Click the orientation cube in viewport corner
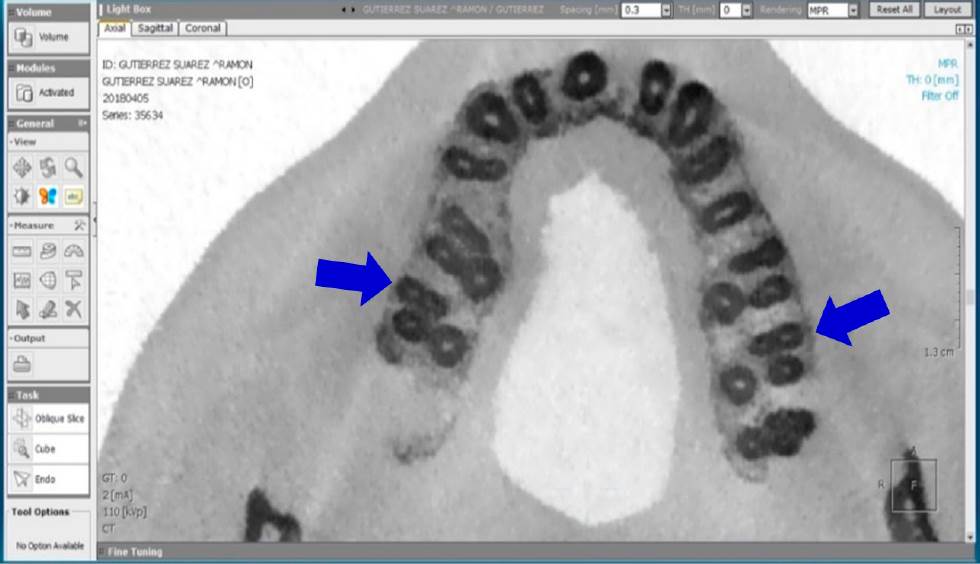 point(913,484)
